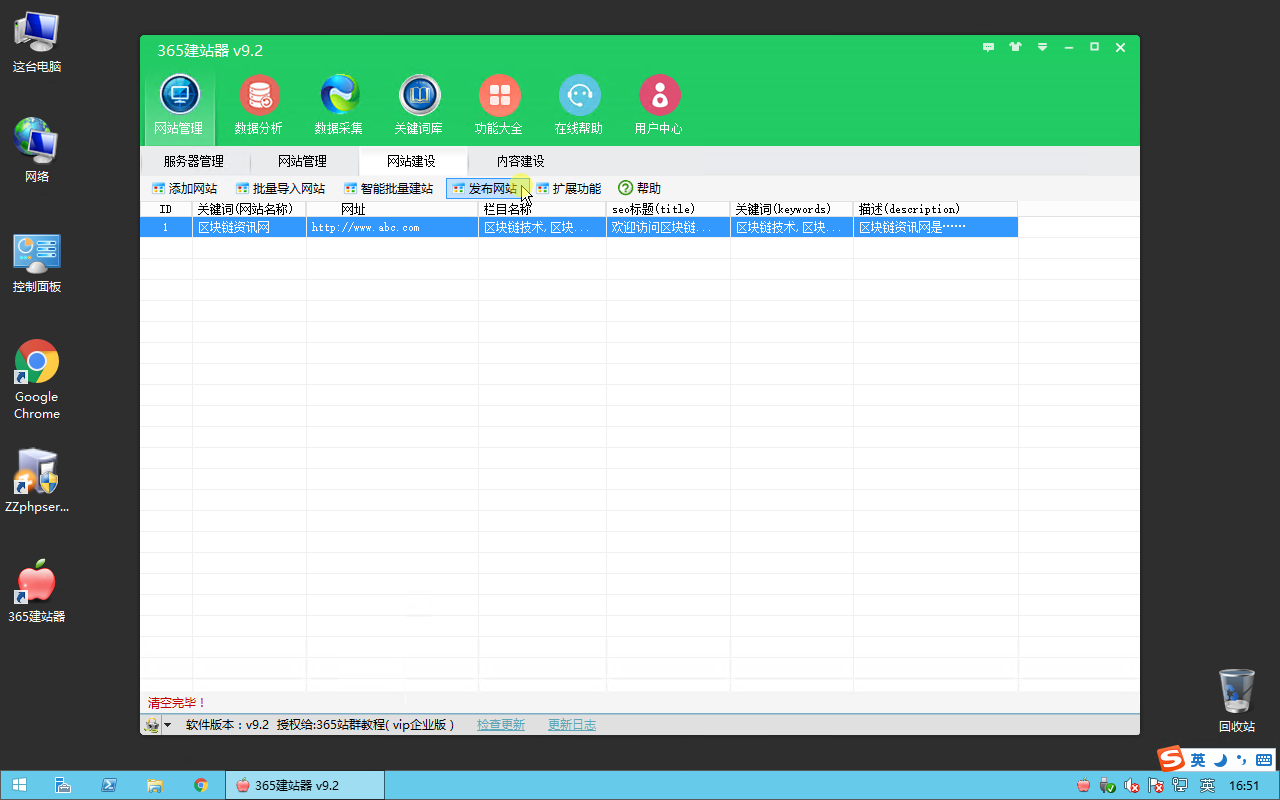Select the 区块链资讯网 name cell

pos(249,227)
